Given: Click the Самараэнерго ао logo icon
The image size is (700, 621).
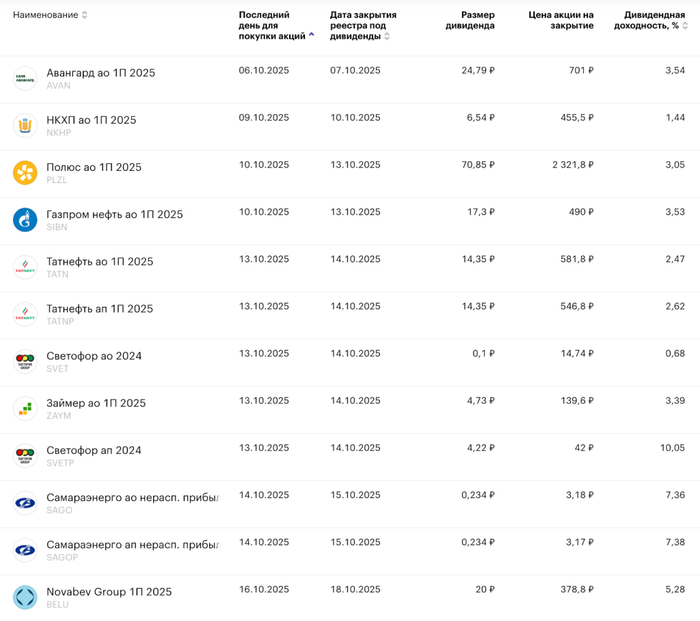Looking at the screenshot, I should [x=25, y=503].
